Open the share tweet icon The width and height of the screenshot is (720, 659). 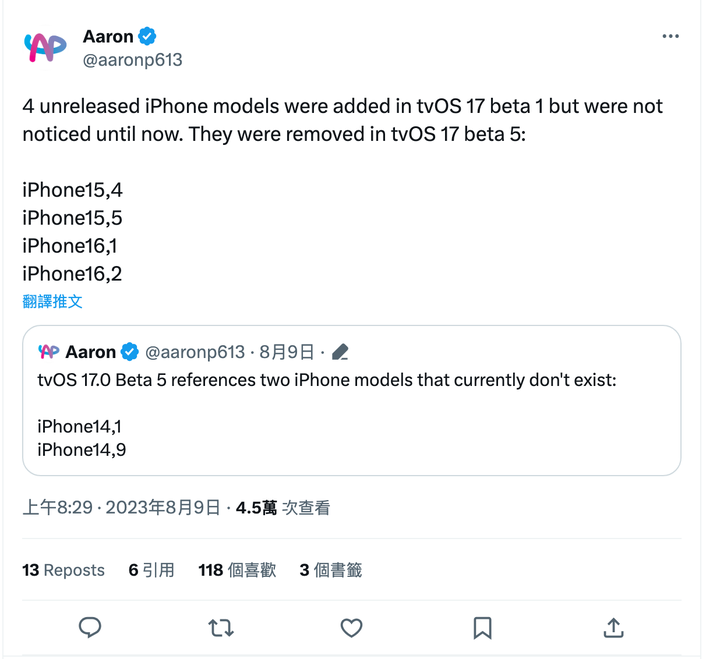point(613,628)
